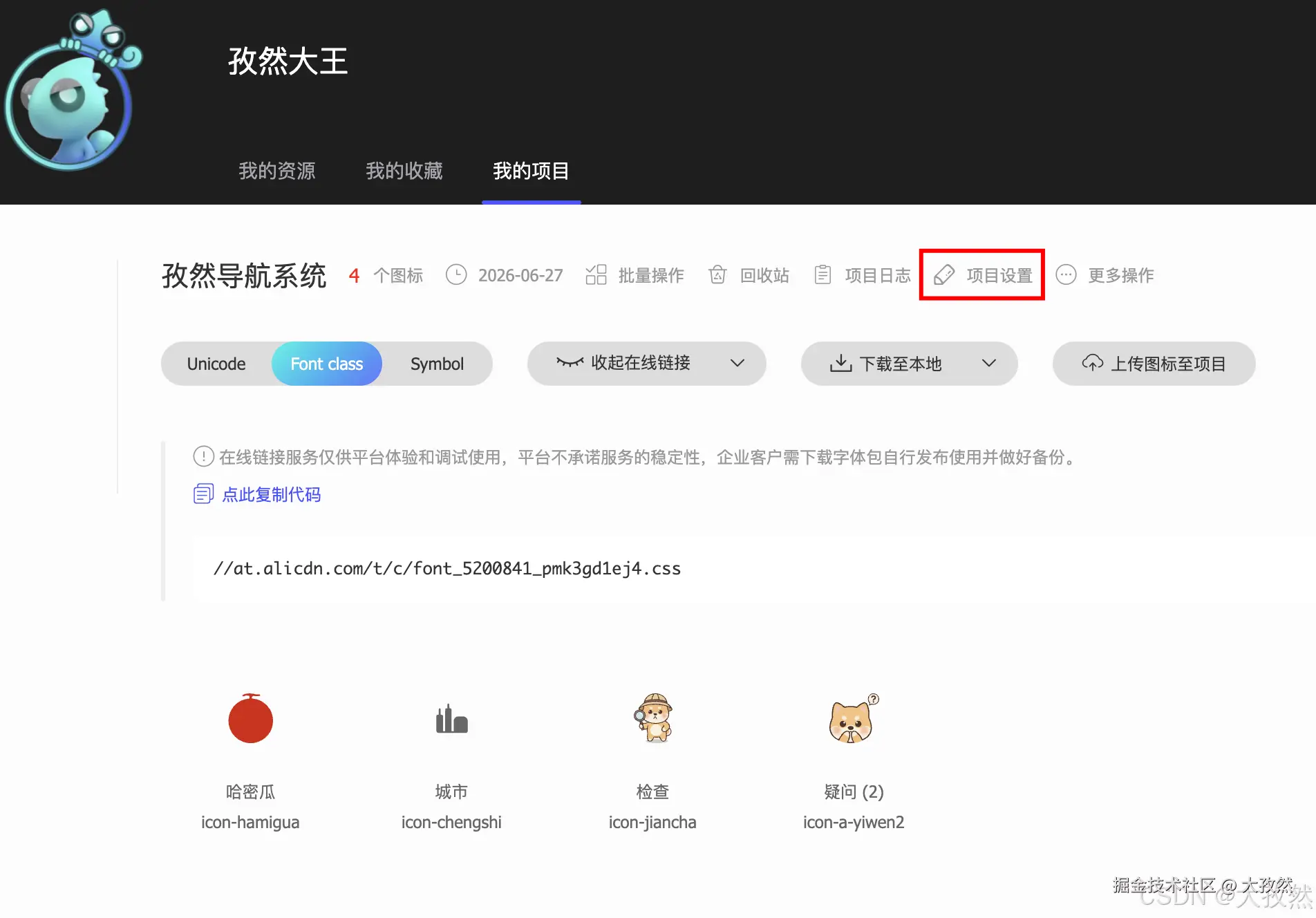Click the 项目设置 pencil icon
The width and height of the screenshot is (1316, 918).
(944, 274)
